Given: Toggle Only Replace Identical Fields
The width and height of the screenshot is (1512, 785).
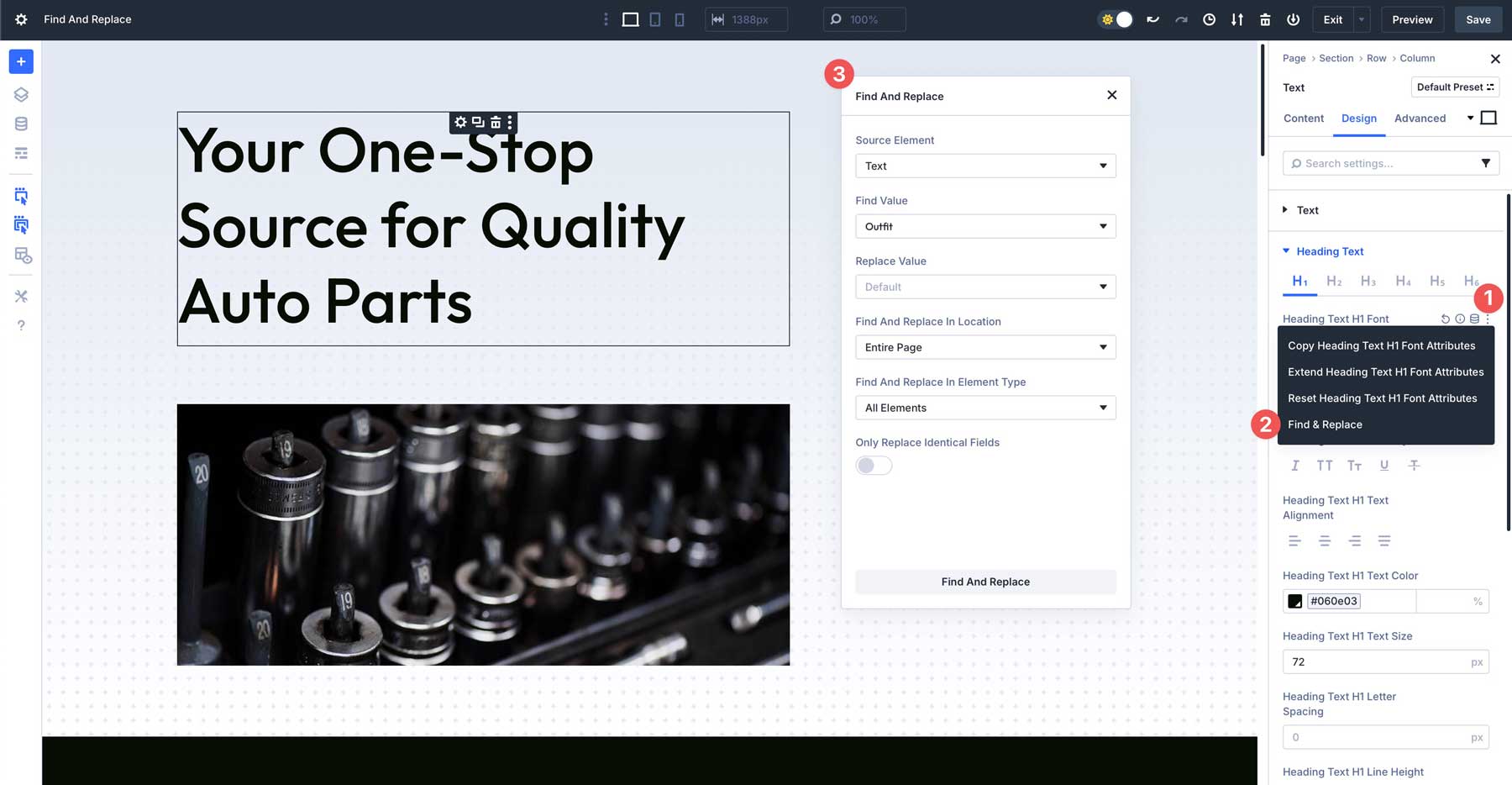Looking at the screenshot, I should (x=874, y=465).
